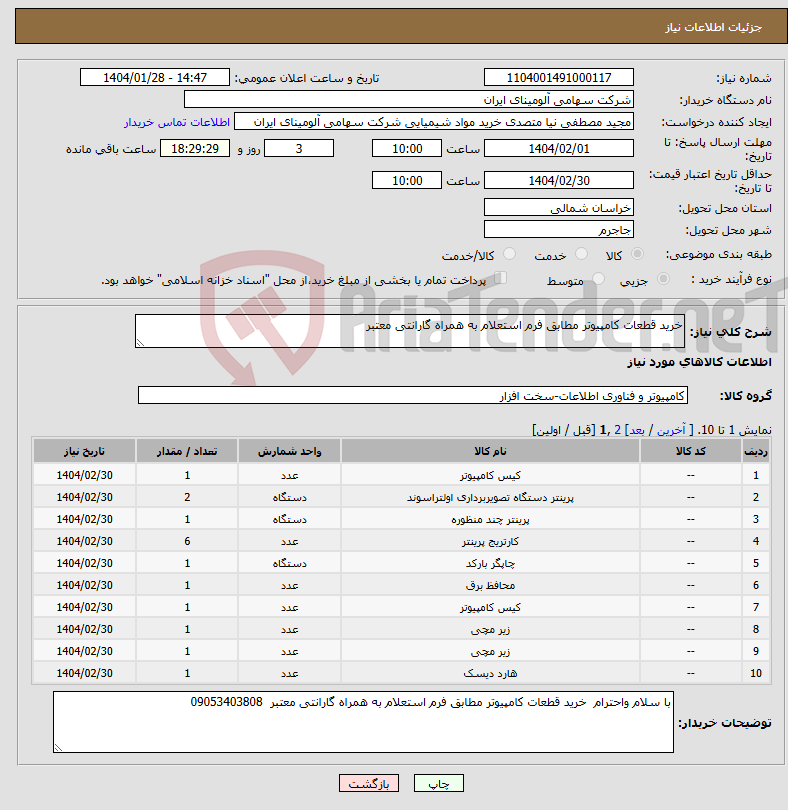Screen dimensions: 788x810
Task: Open the buyer contact info link
Action: [177, 122]
